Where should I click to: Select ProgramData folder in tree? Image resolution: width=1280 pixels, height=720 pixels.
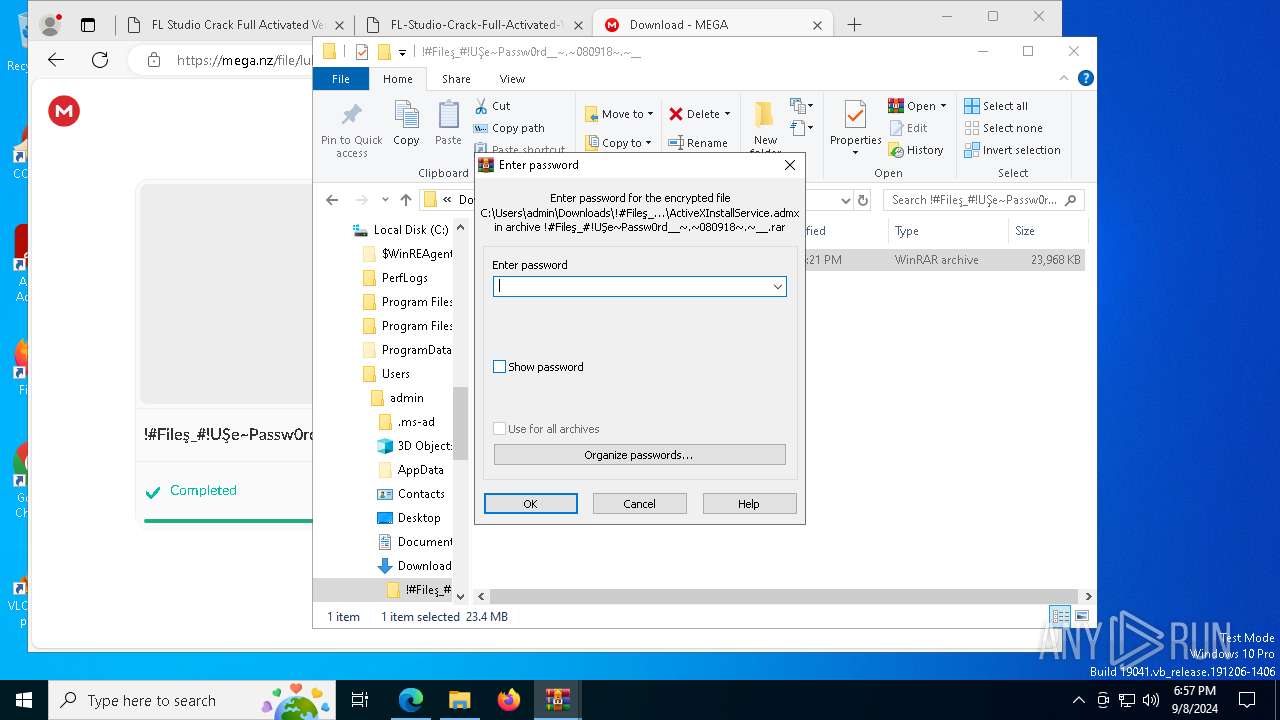pos(406,350)
